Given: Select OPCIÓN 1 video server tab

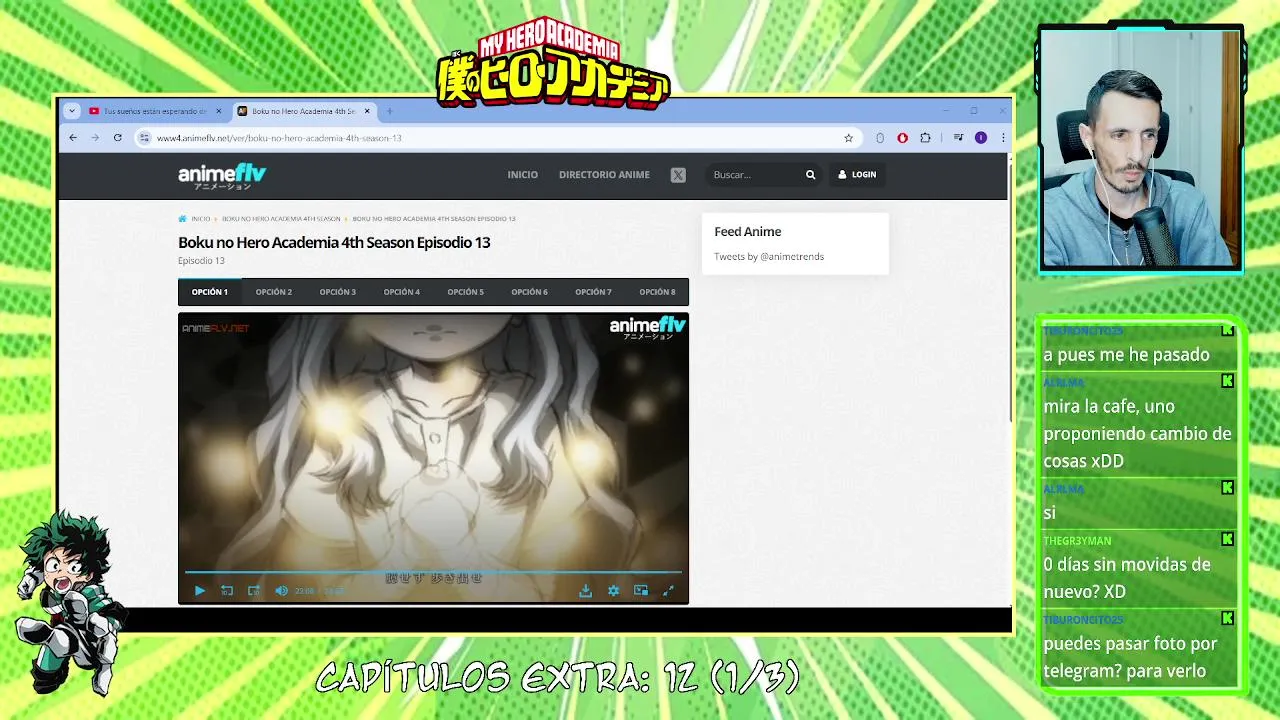Looking at the screenshot, I should coord(210,292).
